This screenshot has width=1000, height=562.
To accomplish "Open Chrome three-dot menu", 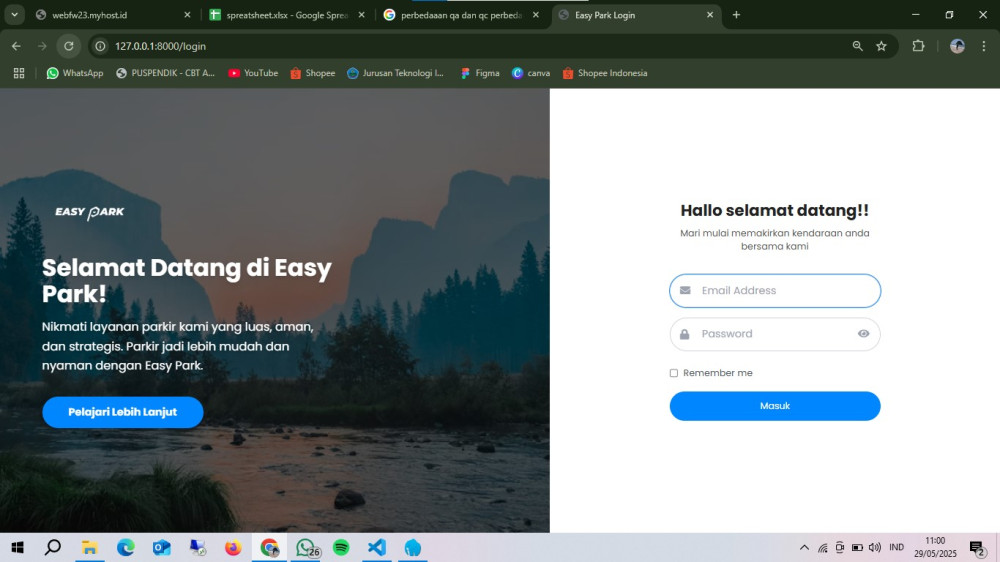I will click(984, 46).
